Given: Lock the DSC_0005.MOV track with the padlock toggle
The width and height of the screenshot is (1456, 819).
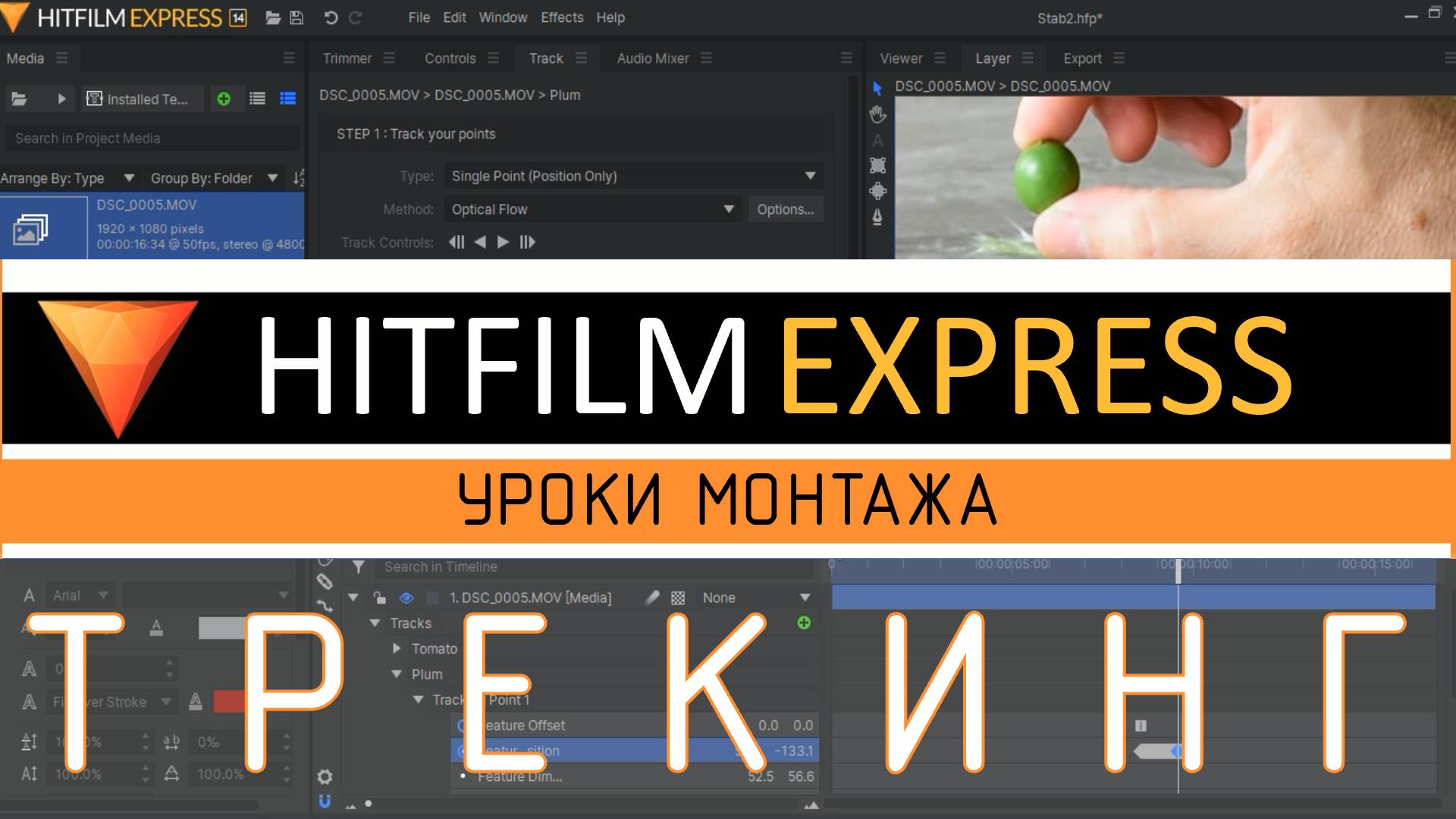Looking at the screenshot, I should (x=381, y=598).
